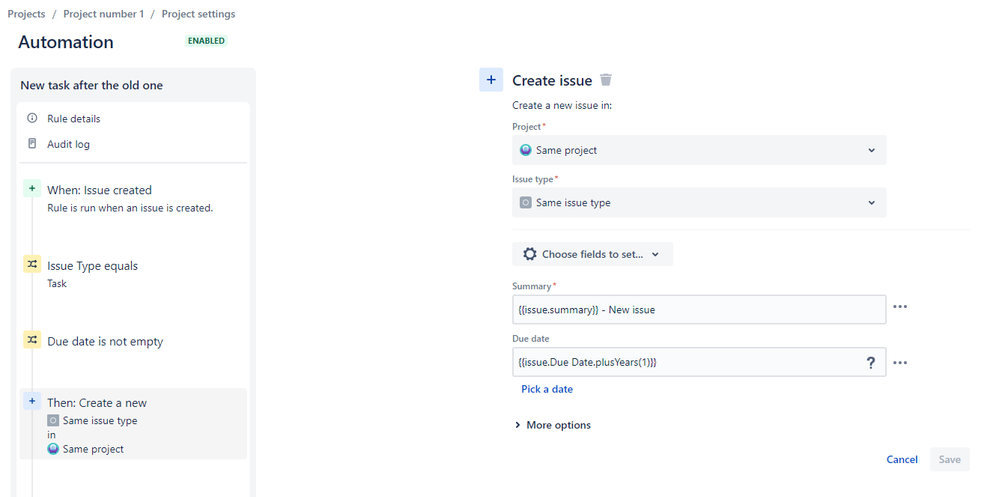Image resolution: width=999 pixels, height=497 pixels.
Task: Click the green plus trigger icon for Issue created
Action: click(32, 189)
